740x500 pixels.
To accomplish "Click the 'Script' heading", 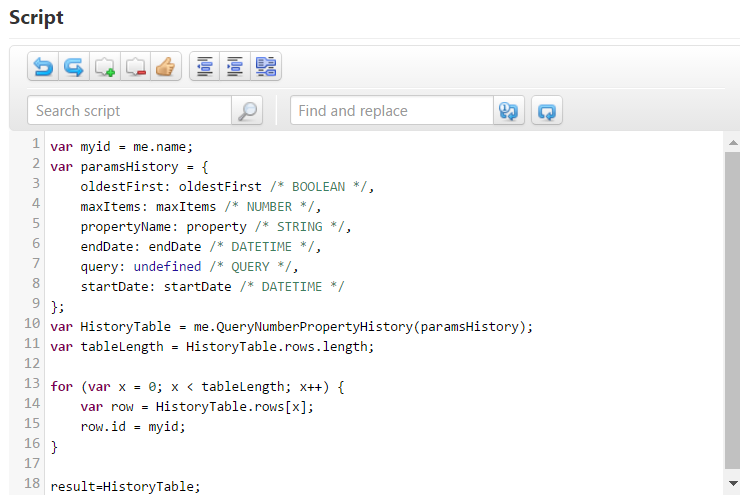I will pos(36,17).
